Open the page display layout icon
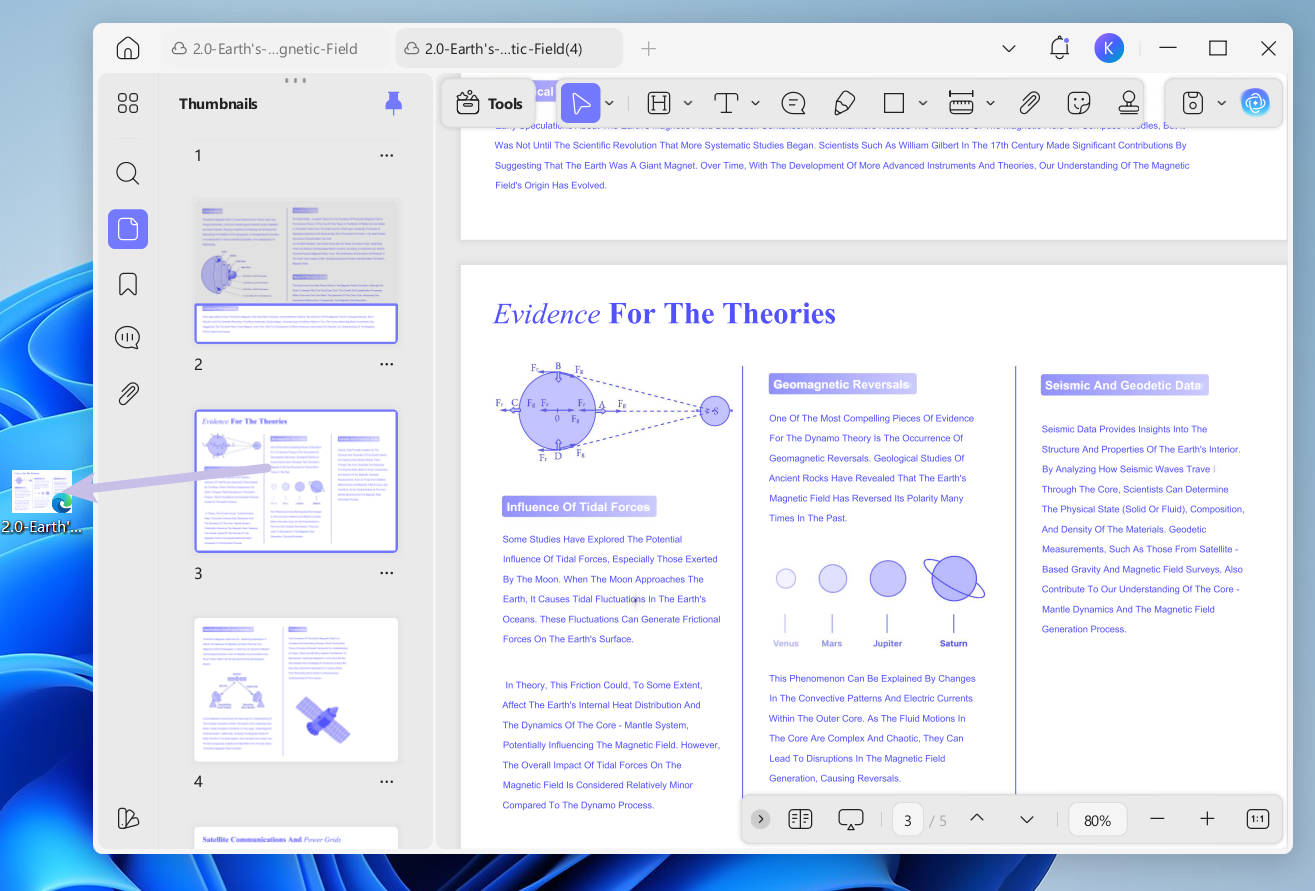1315x891 pixels. coord(800,819)
